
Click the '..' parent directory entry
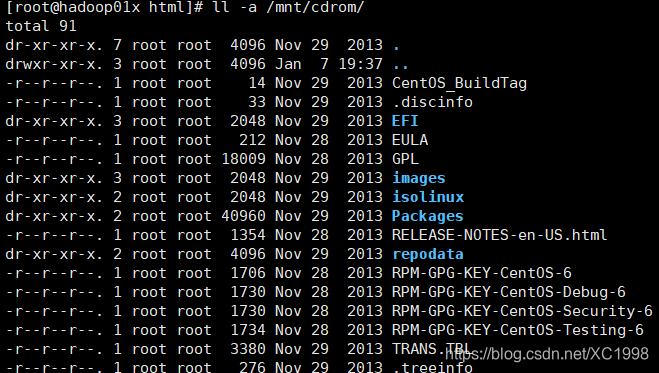coord(401,66)
